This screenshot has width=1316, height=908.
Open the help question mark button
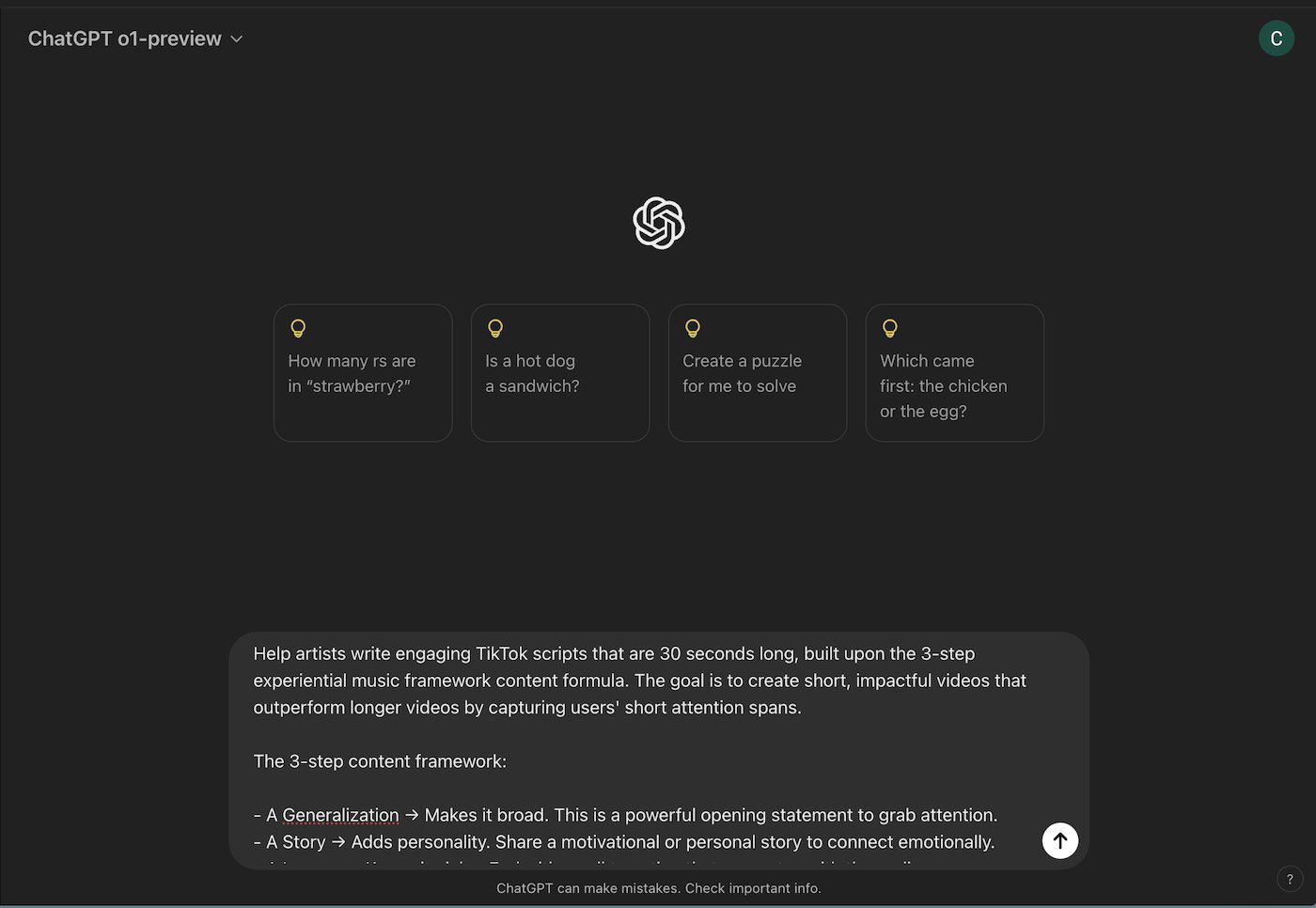[x=1290, y=879]
